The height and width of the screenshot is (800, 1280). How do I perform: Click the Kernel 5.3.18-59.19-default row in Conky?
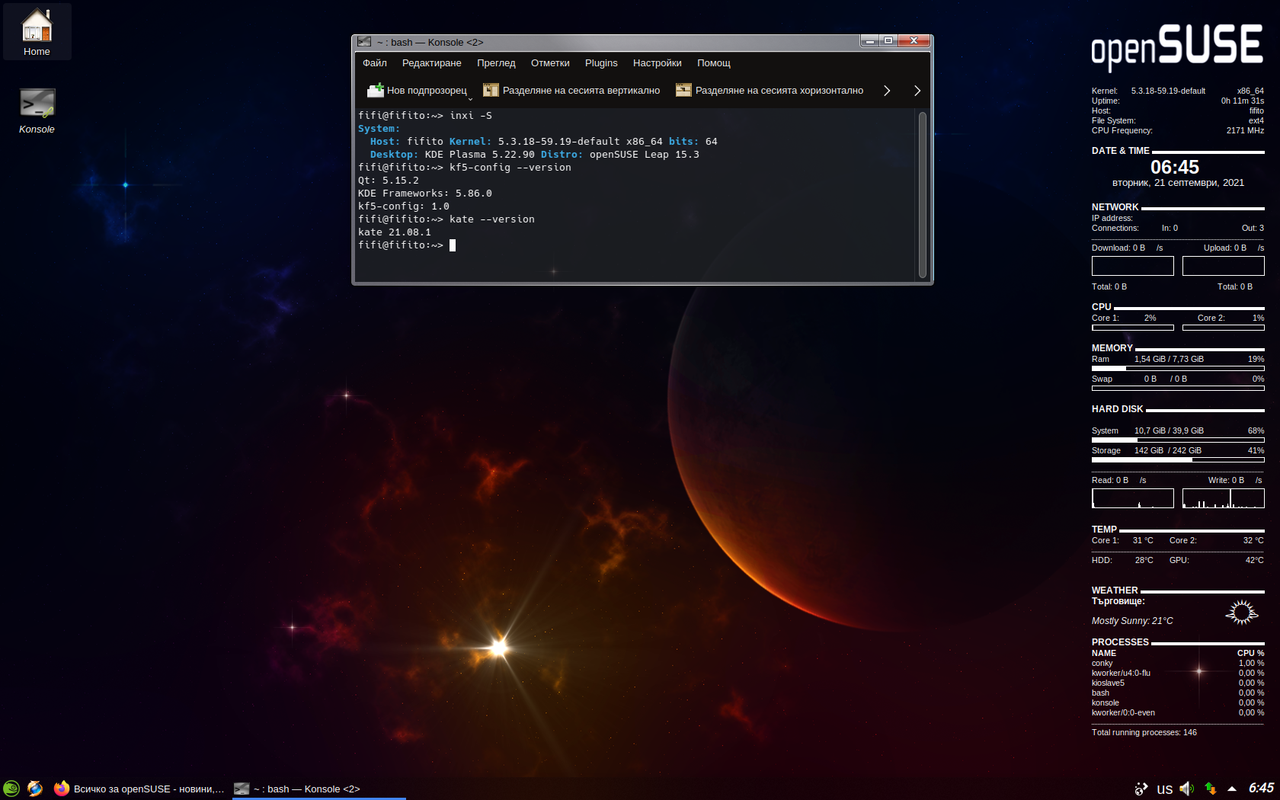(1178, 91)
